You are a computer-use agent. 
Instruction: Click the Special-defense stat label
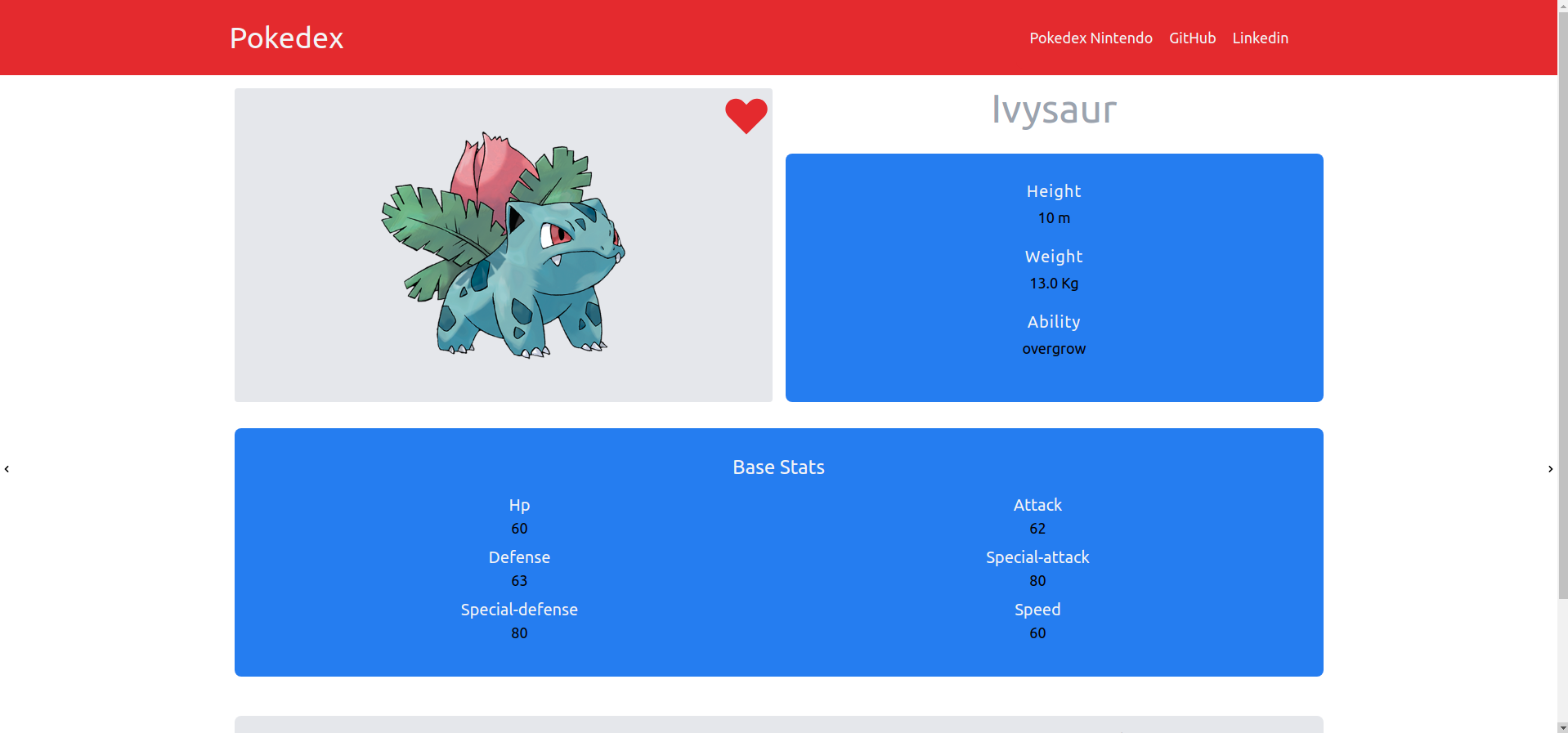(x=519, y=610)
